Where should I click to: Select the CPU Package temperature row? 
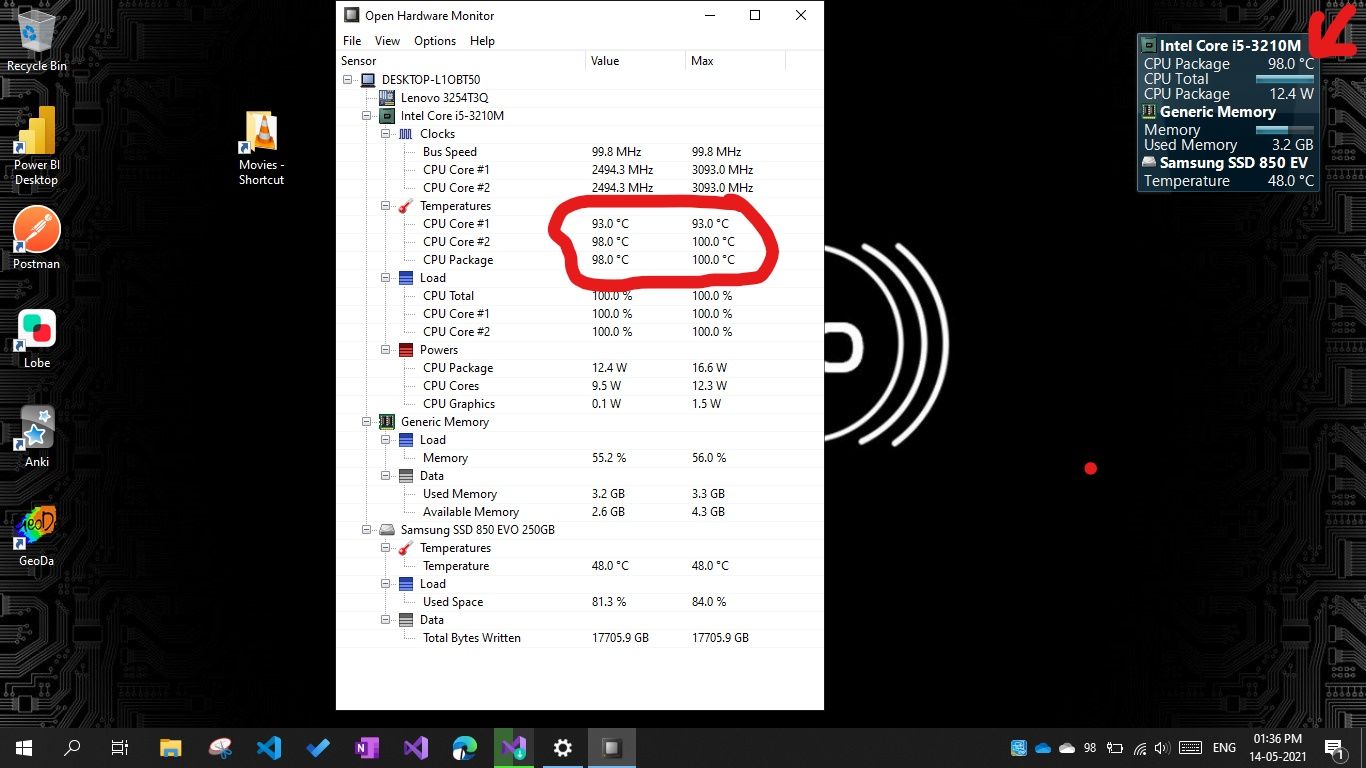click(x=580, y=260)
